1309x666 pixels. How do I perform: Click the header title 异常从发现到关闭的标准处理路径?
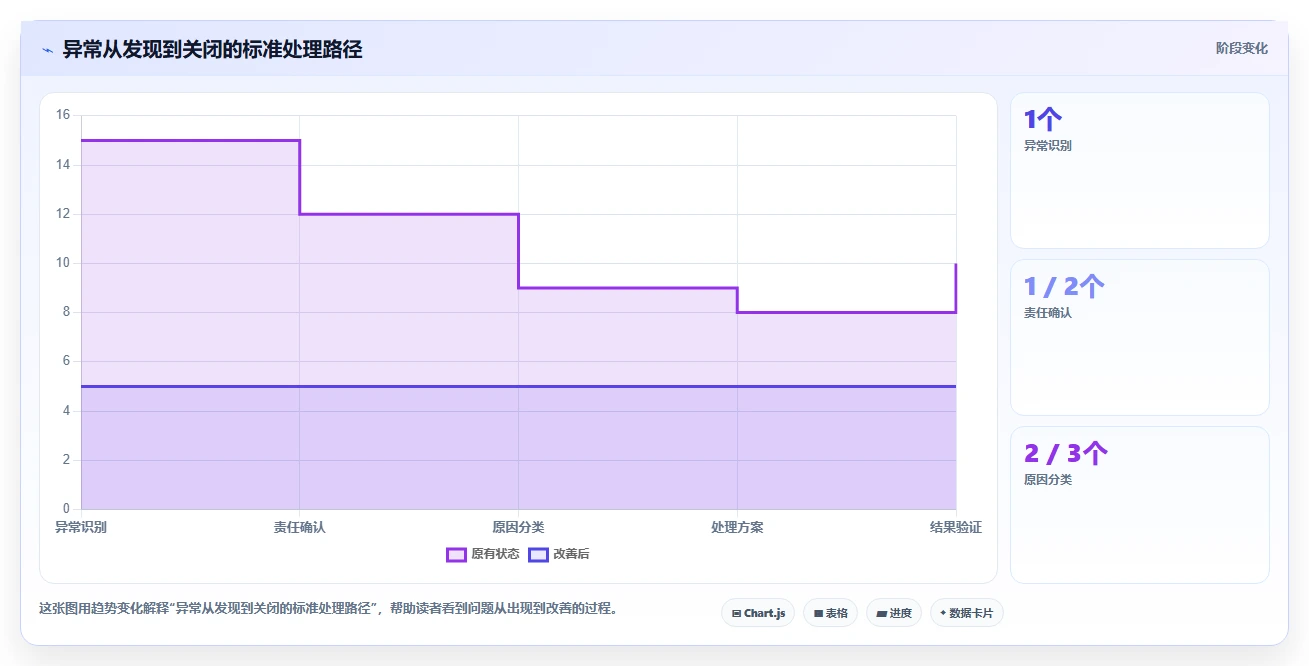(x=212, y=49)
